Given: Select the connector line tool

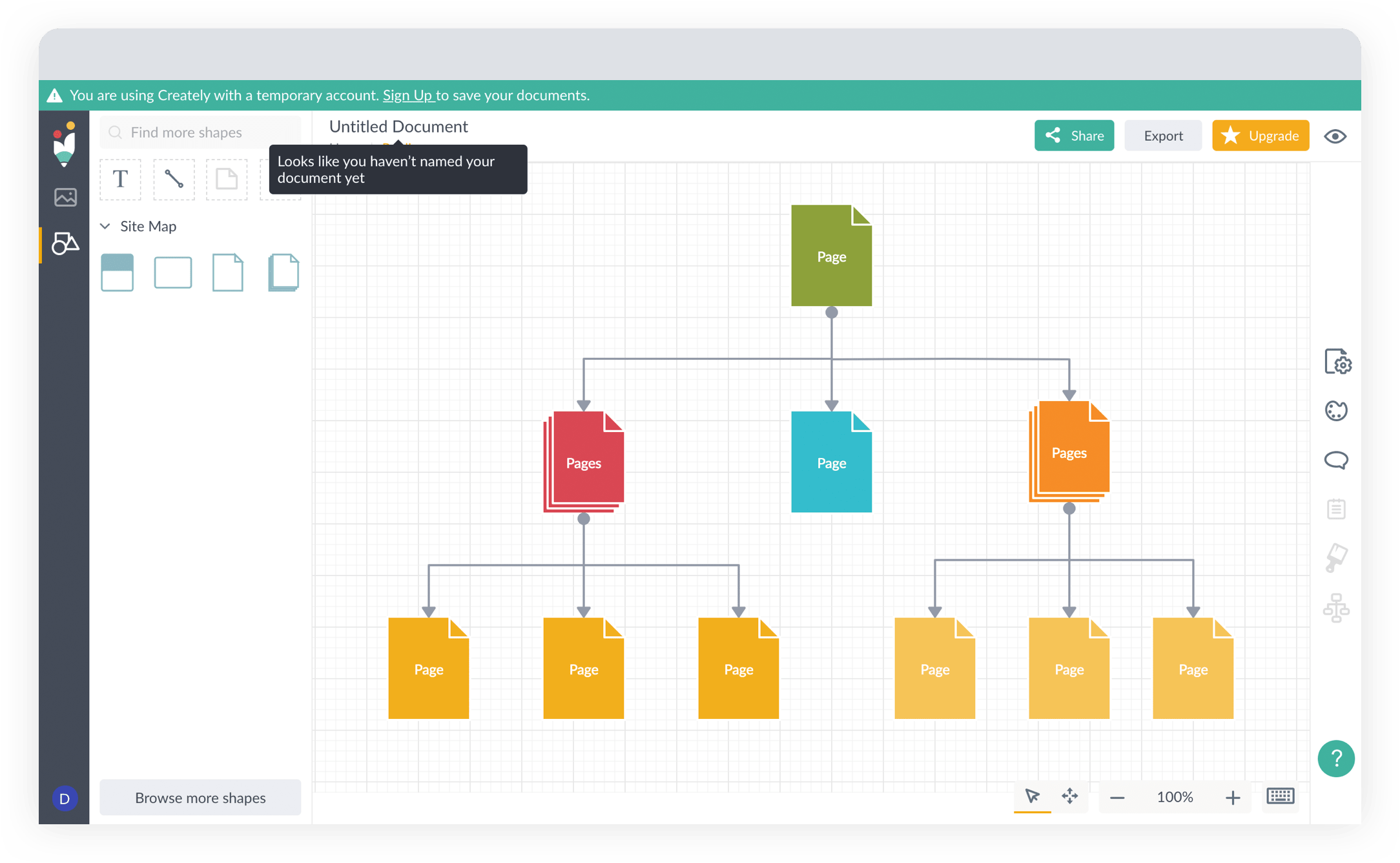Looking at the screenshot, I should tap(174, 179).
